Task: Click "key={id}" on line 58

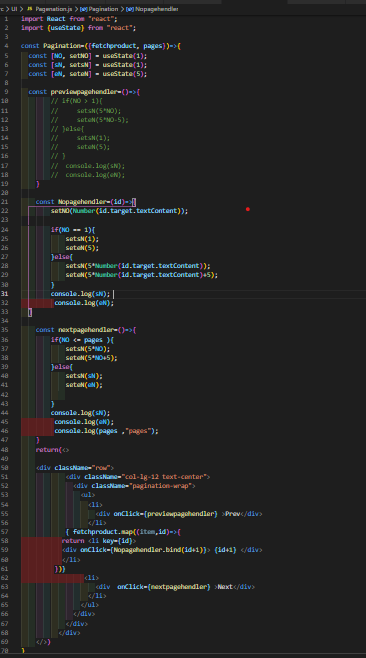Action: pyautogui.click(x=118, y=541)
